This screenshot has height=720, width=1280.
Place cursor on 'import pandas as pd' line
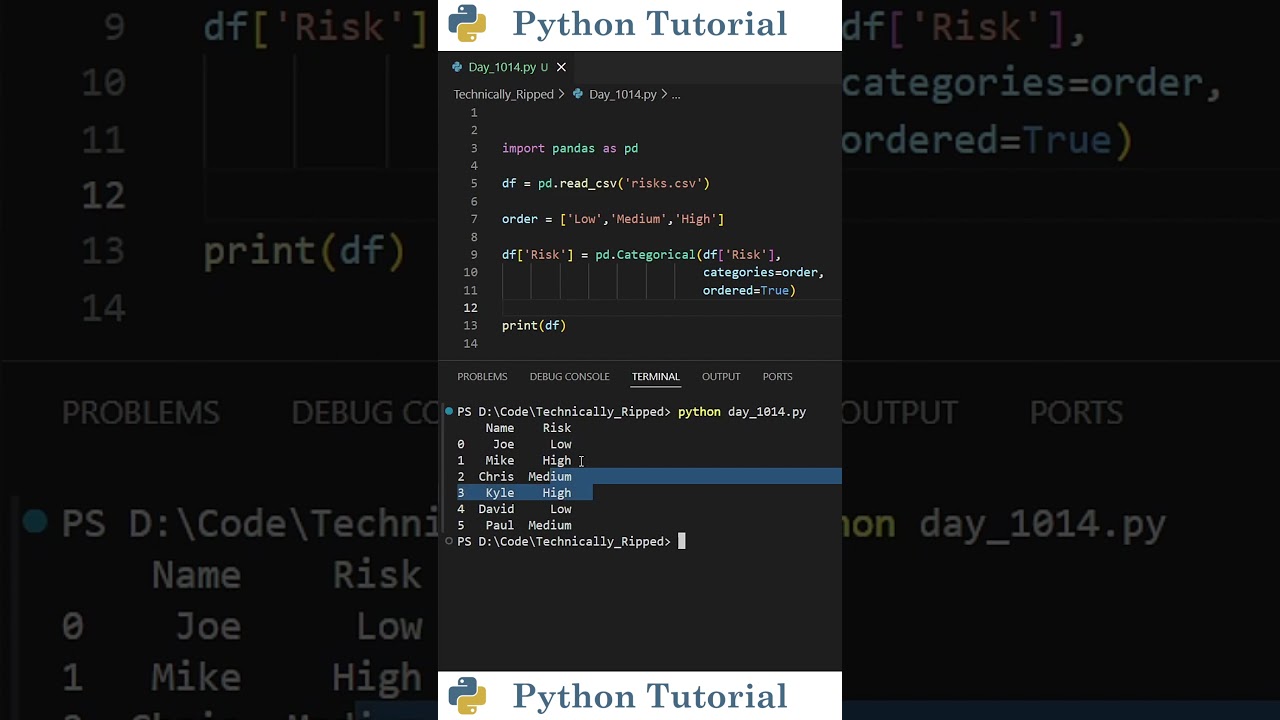(x=570, y=148)
